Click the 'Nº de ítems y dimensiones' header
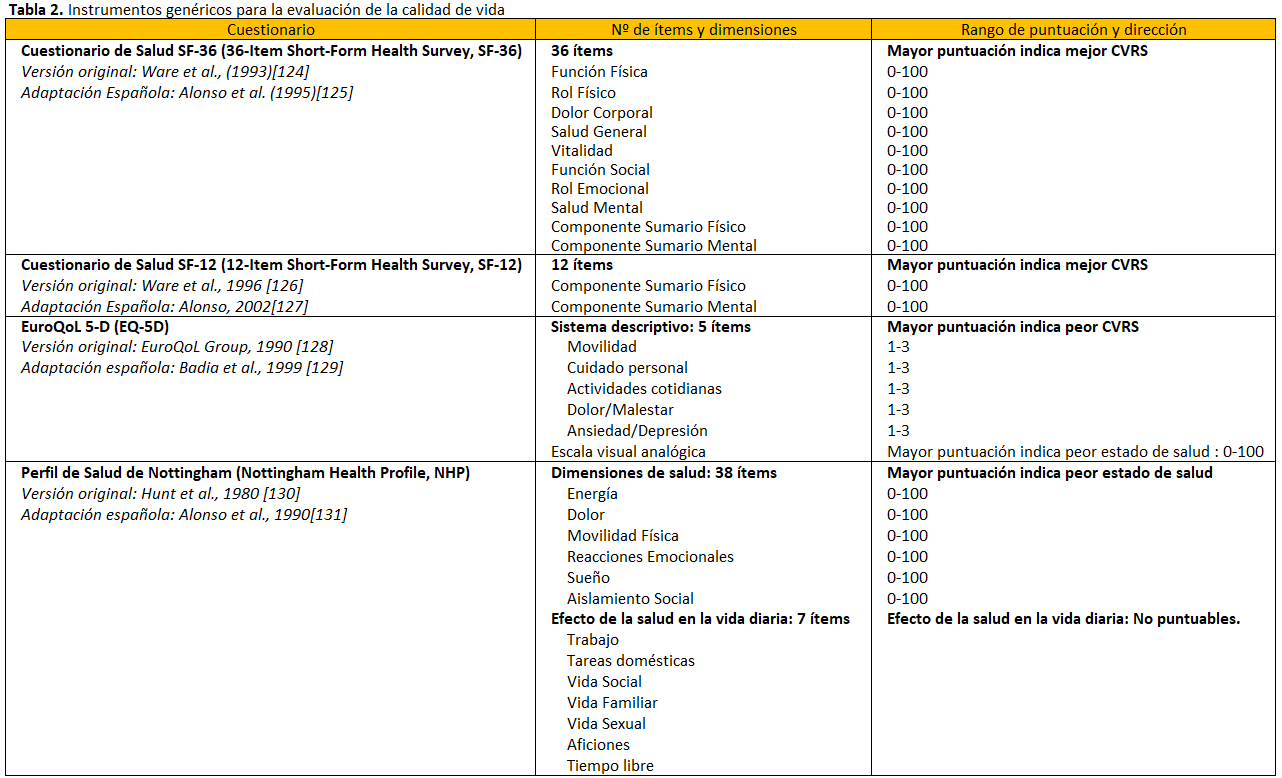This screenshot has height=778, width=1282. click(x=704, y=30)
